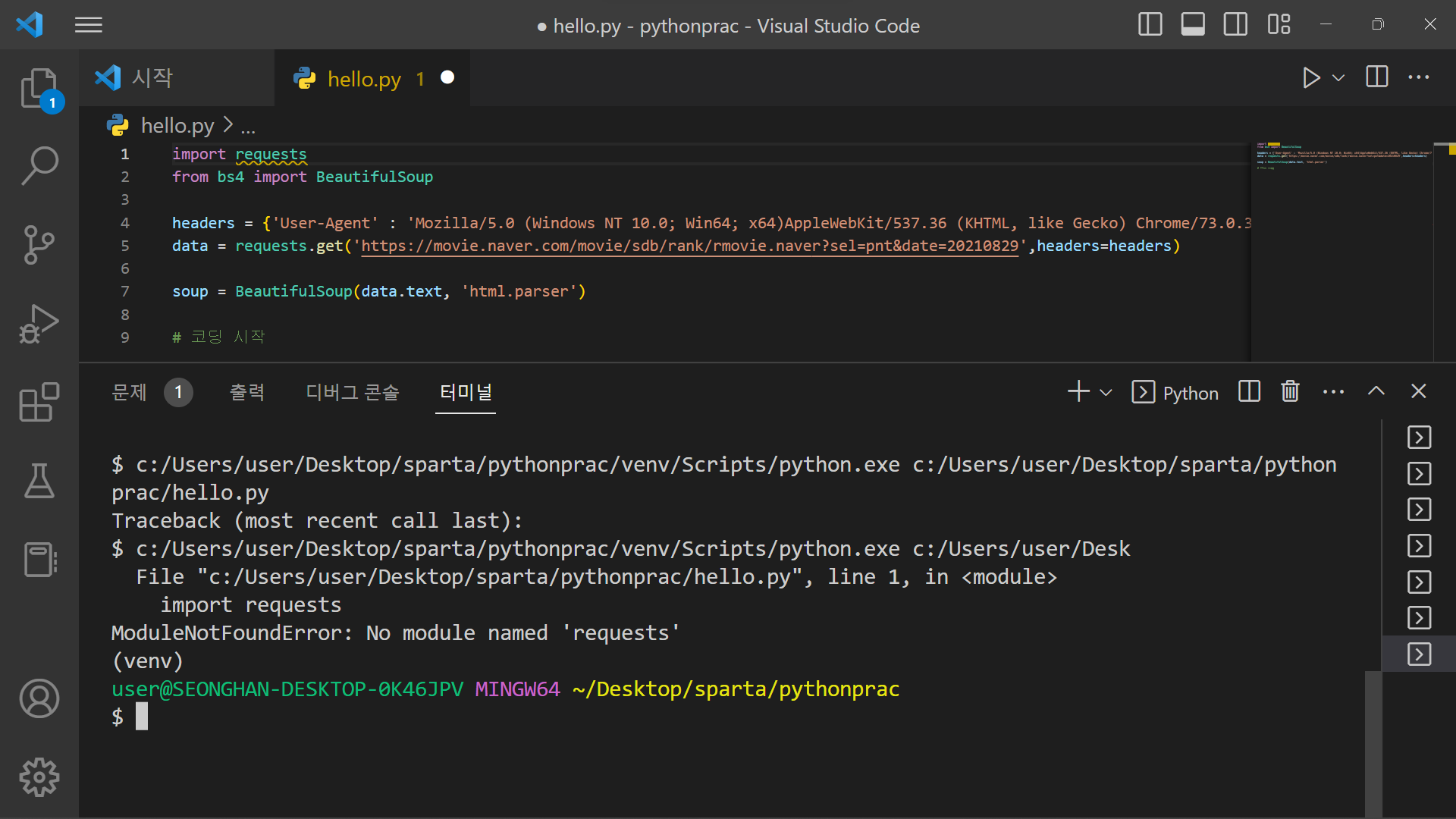The width and height of the screenshot is (1456, 819).
Task: Open the Testing flask view
Action: coord(39,481)
